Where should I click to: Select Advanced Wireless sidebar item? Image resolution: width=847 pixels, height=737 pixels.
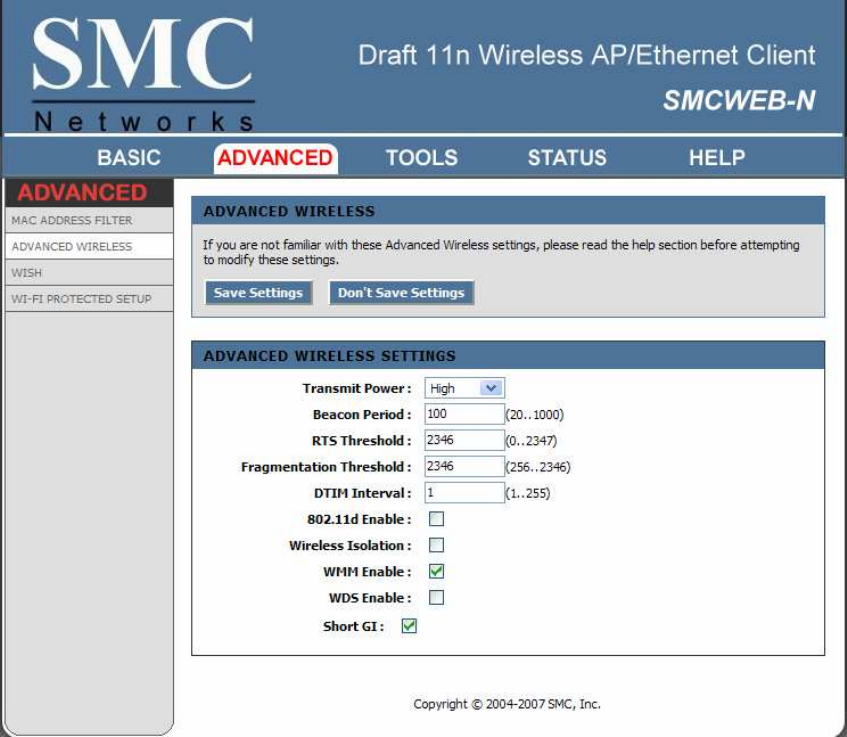[89, 246]
